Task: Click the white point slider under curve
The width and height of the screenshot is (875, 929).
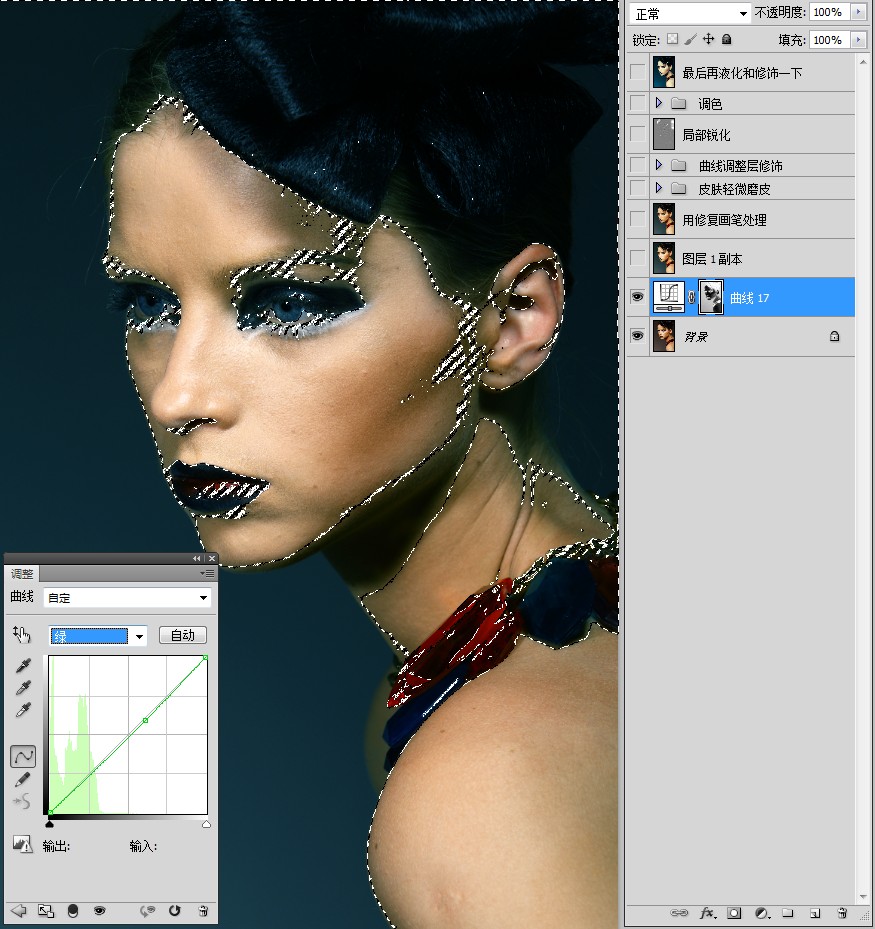Action: tap(206, 824)
